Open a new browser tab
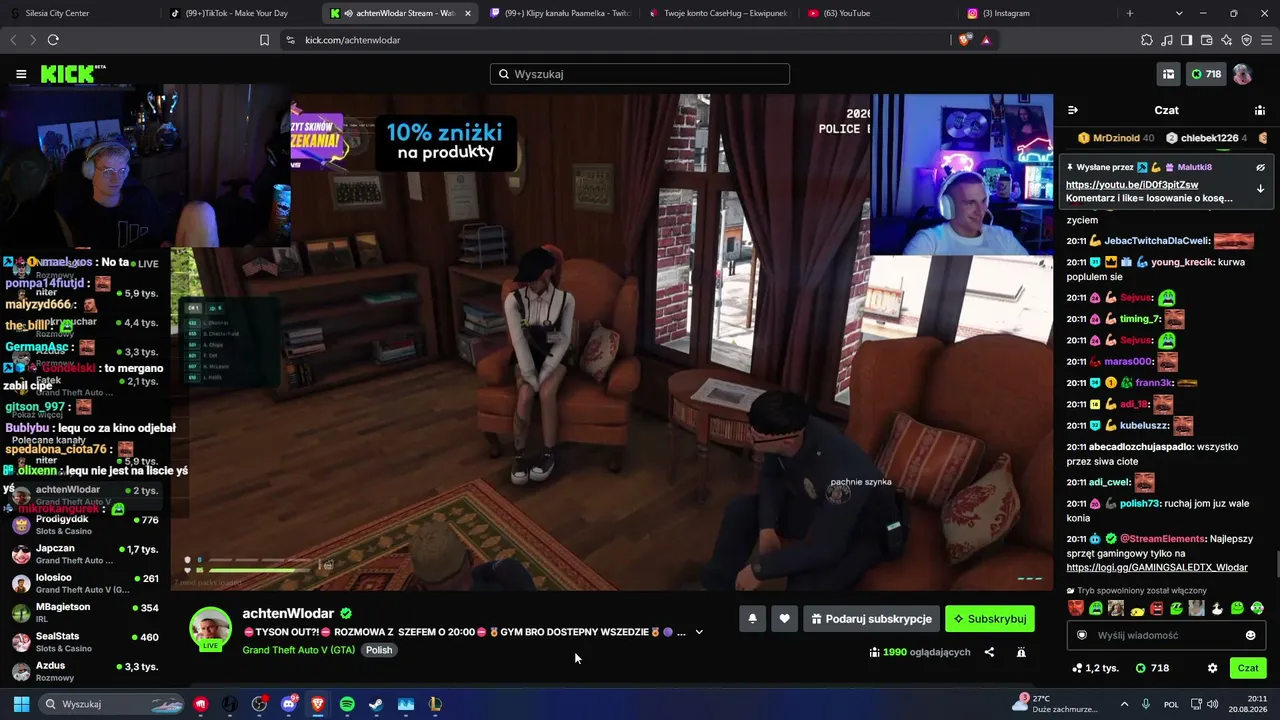This screenshot has height=720, width=1280. 1130,13
